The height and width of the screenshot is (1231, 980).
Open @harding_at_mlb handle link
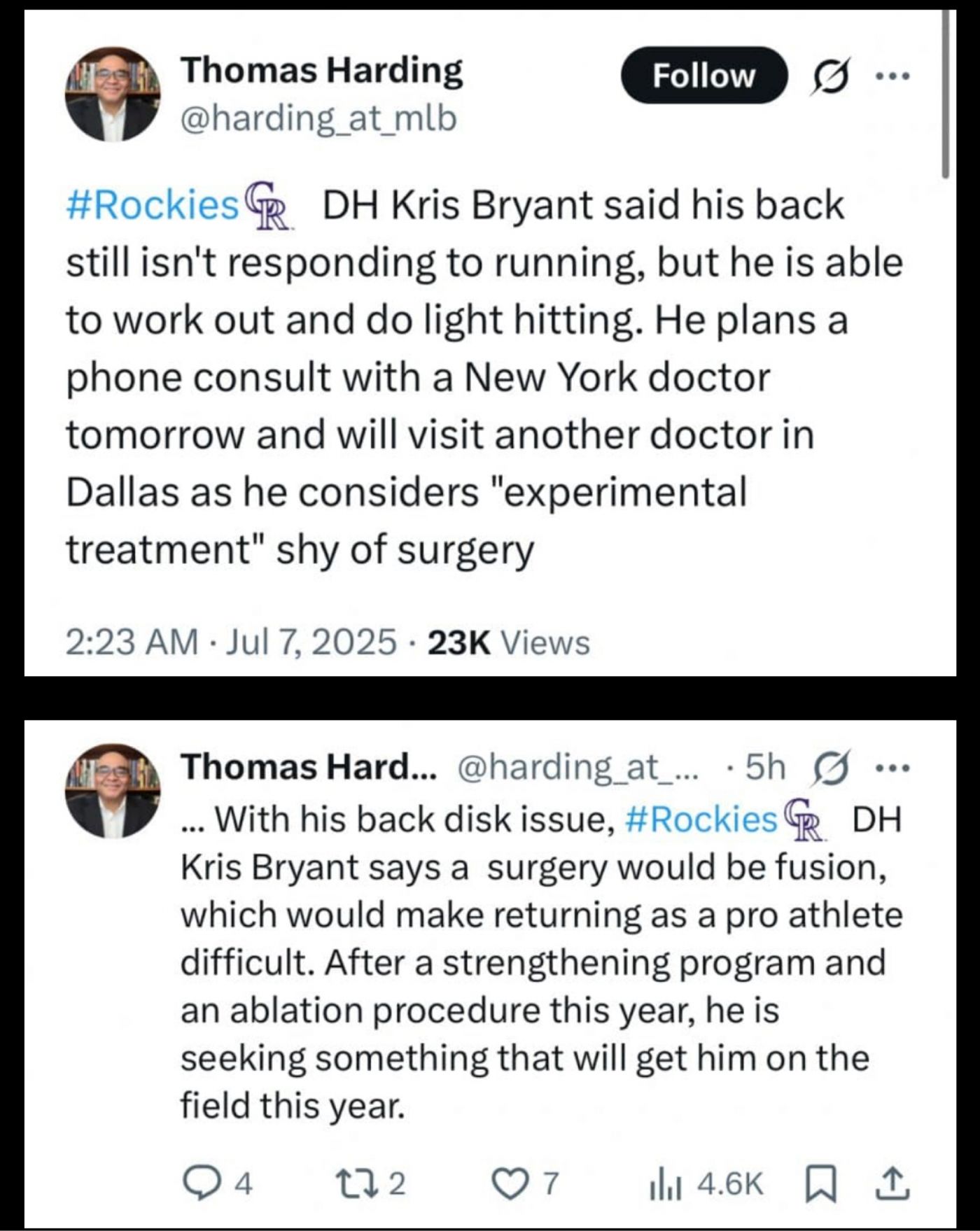pos(318,118)
